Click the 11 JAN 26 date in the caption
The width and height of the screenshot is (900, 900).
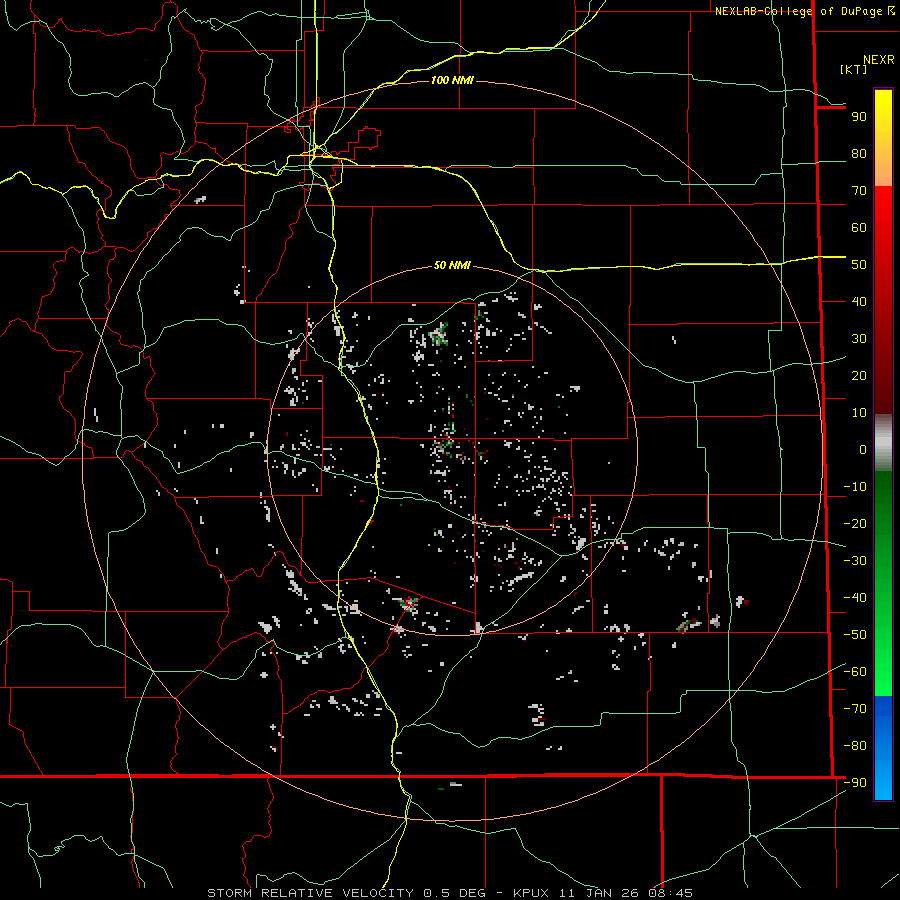coord(600,893)
